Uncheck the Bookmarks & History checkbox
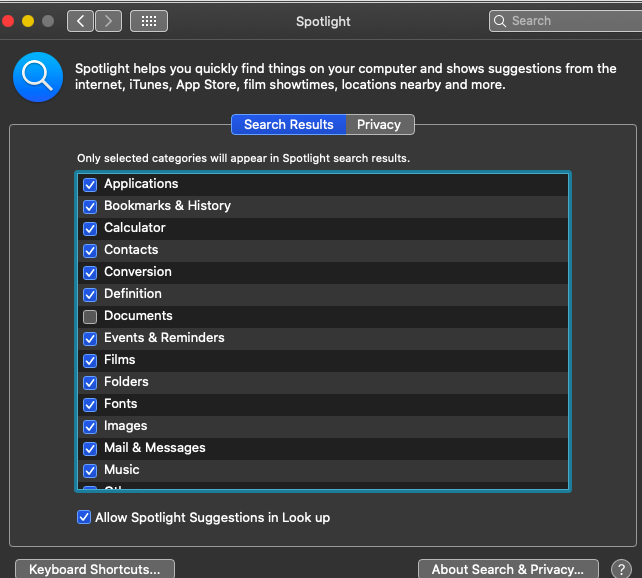The width and height of the screenshot is (642, 578). pos(90,207)
